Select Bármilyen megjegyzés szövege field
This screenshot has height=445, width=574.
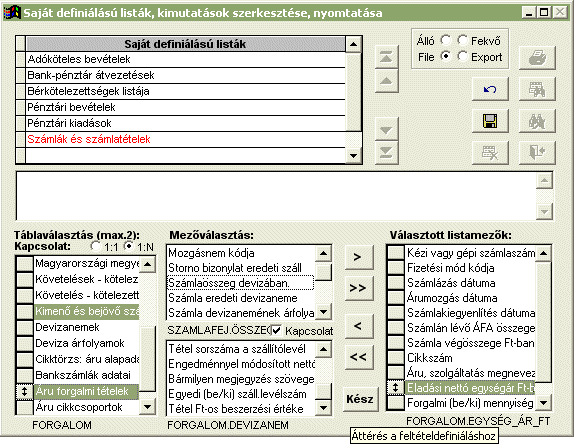click(x=241, y=379)
